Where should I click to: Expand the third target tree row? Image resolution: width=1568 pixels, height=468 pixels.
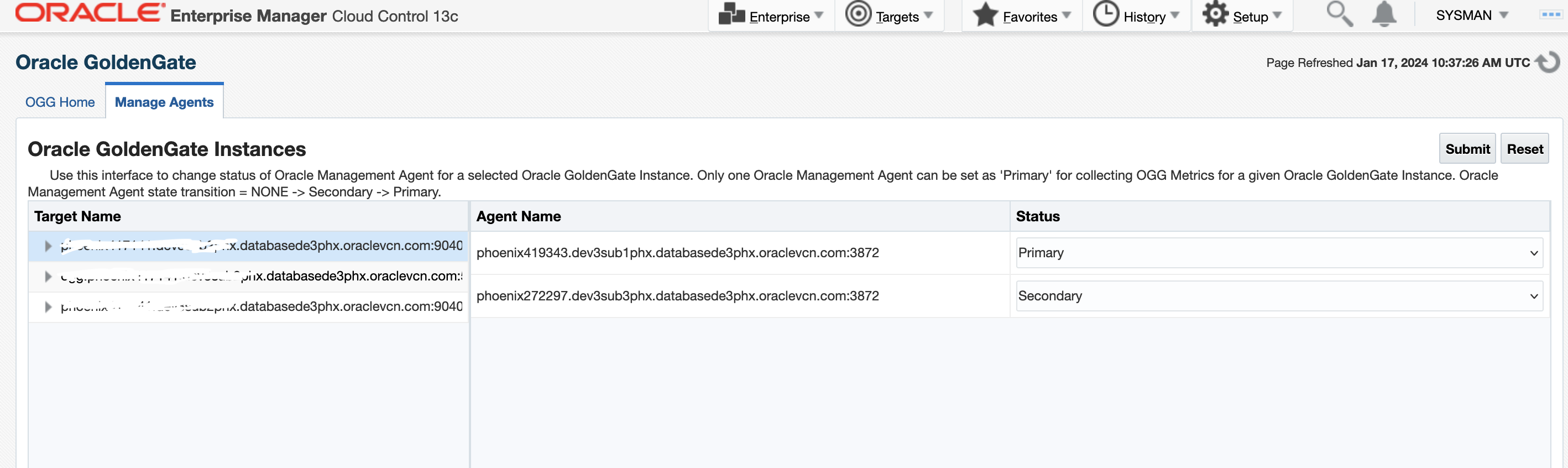coord(48,306)
